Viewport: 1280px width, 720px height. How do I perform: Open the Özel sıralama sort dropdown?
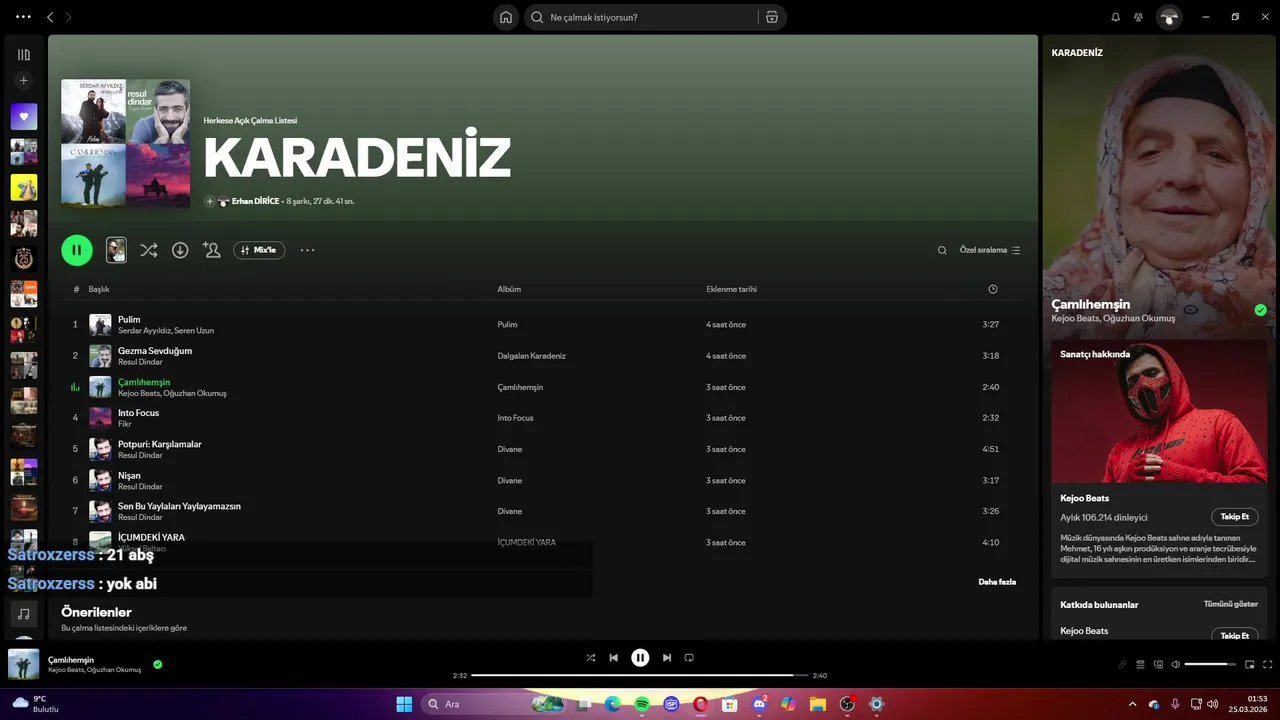click(x=990, y=250)
